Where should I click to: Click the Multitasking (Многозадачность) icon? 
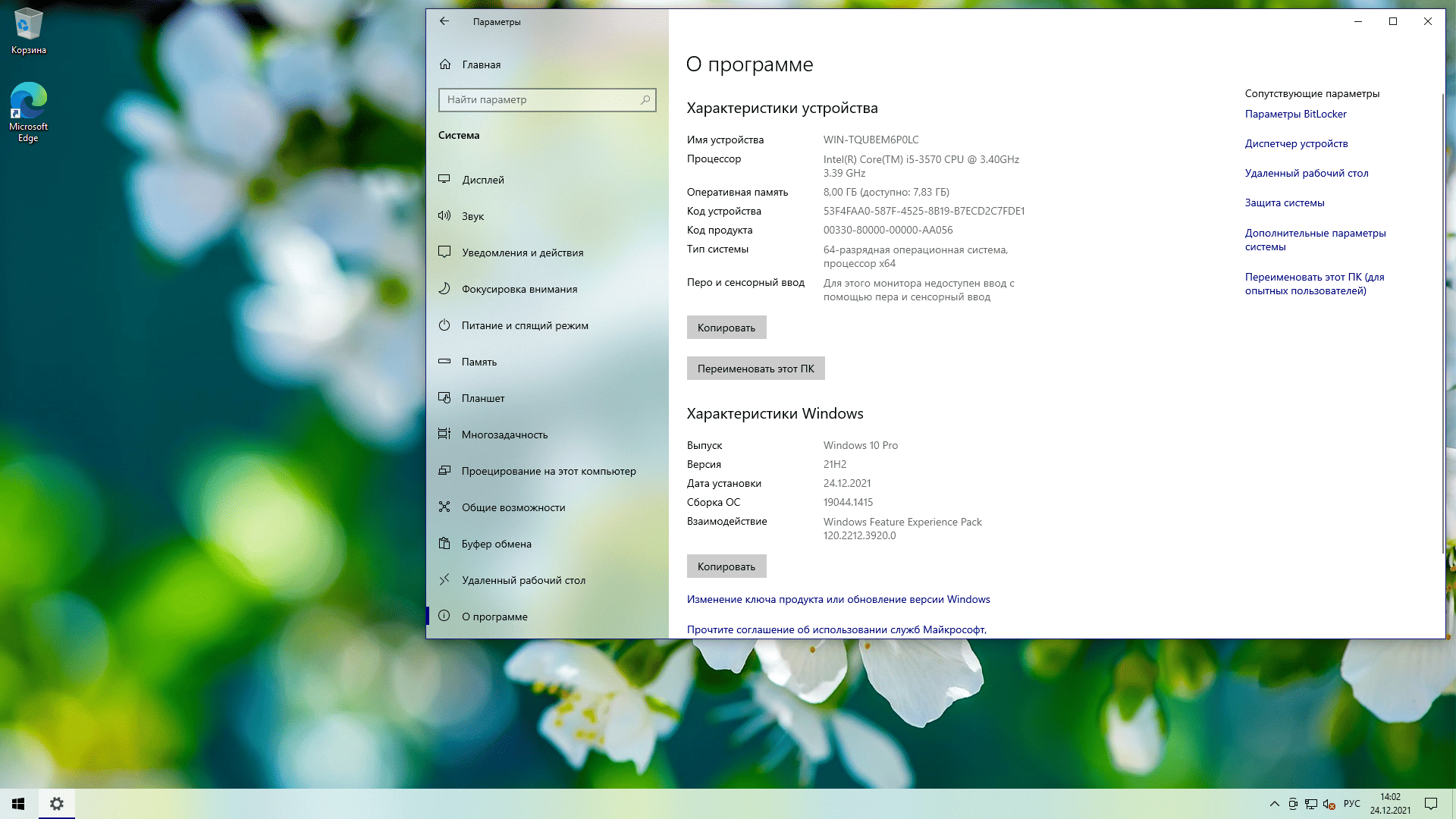tap(444, 435)
